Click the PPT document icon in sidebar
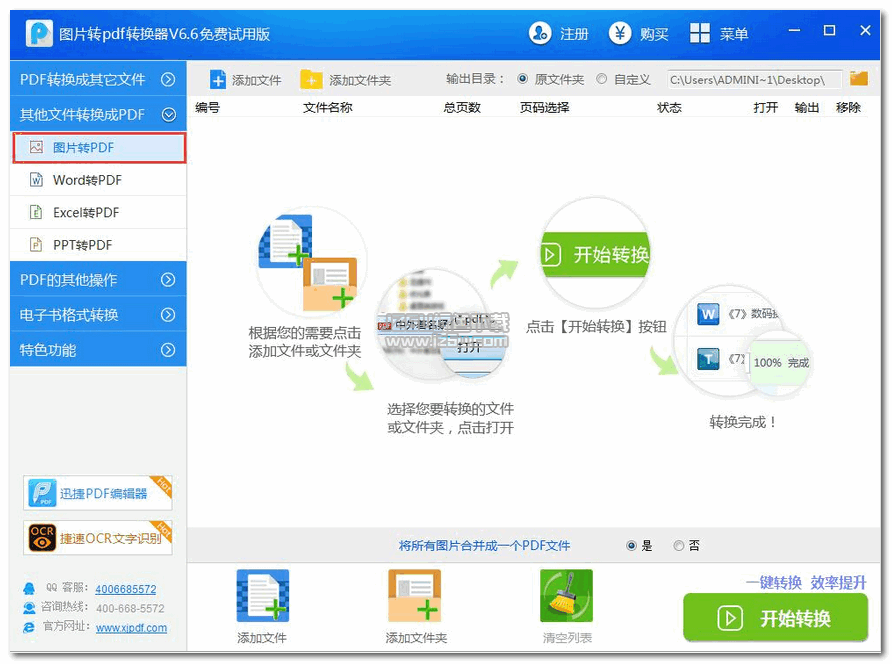Image resolution: width=892 pixels, height=664 pixels. tap(36, 245)
